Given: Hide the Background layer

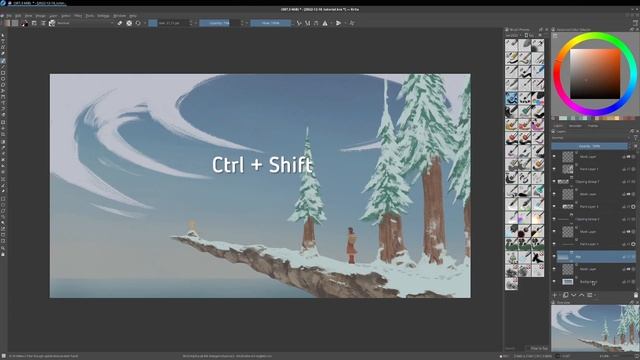Looking at the screenshot, I should 554,282.
